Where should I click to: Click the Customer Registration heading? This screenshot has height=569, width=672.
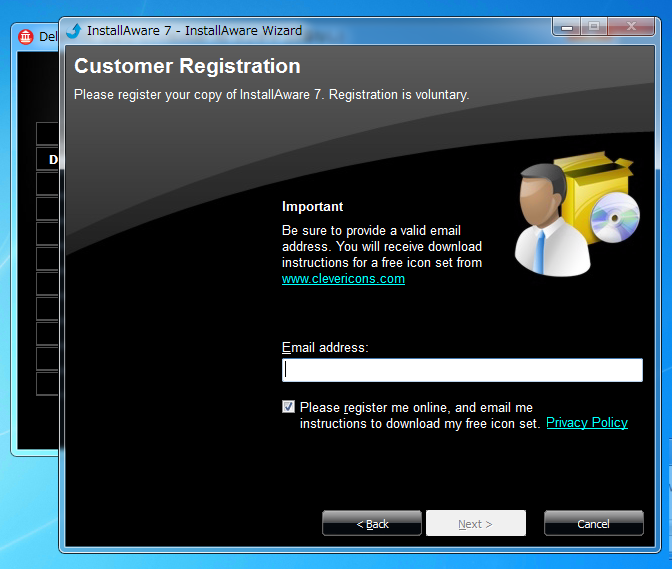(187, 66)
